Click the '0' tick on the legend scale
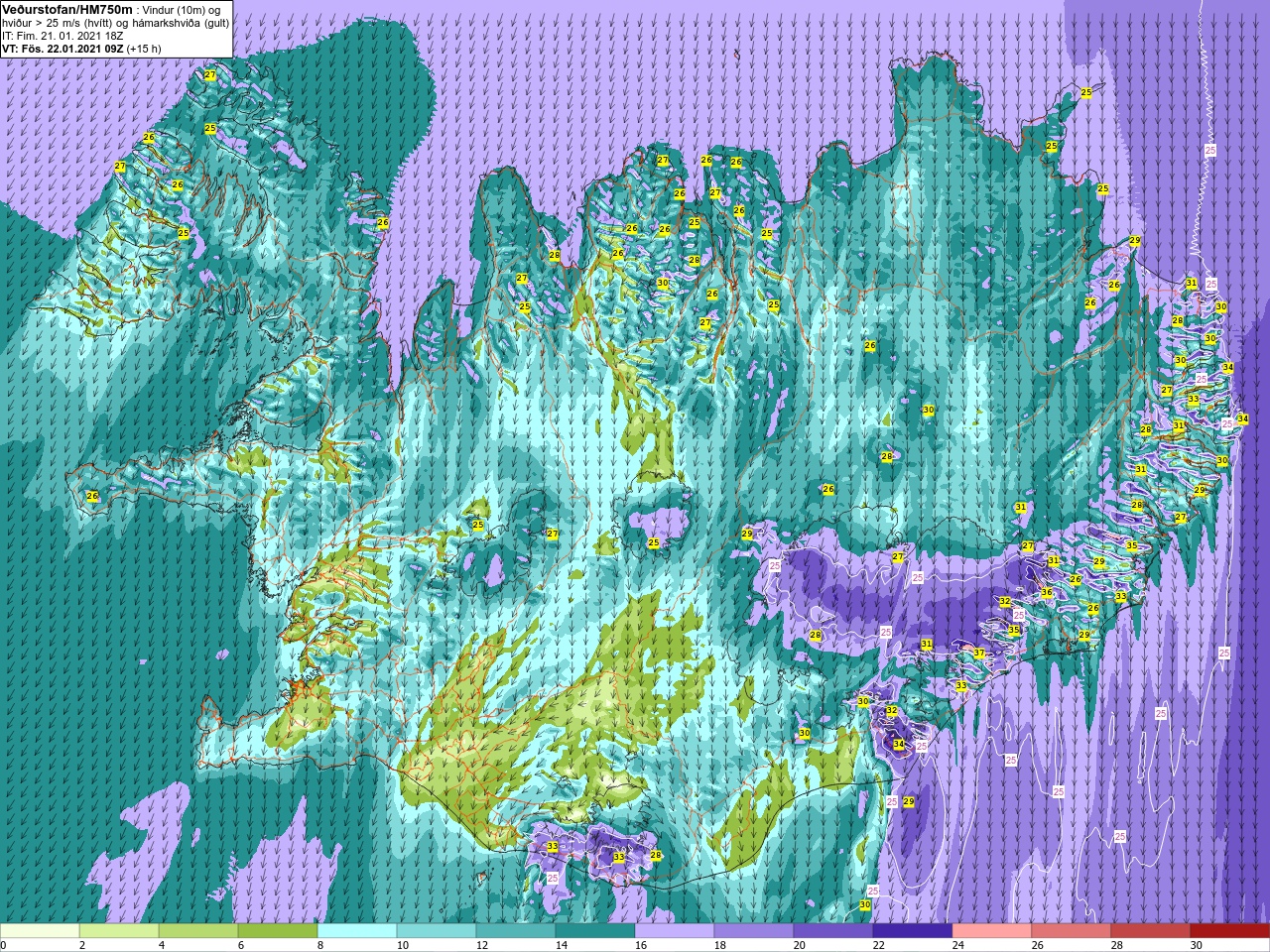Viewport: 1270px width, 952px height. coord(3,945)
